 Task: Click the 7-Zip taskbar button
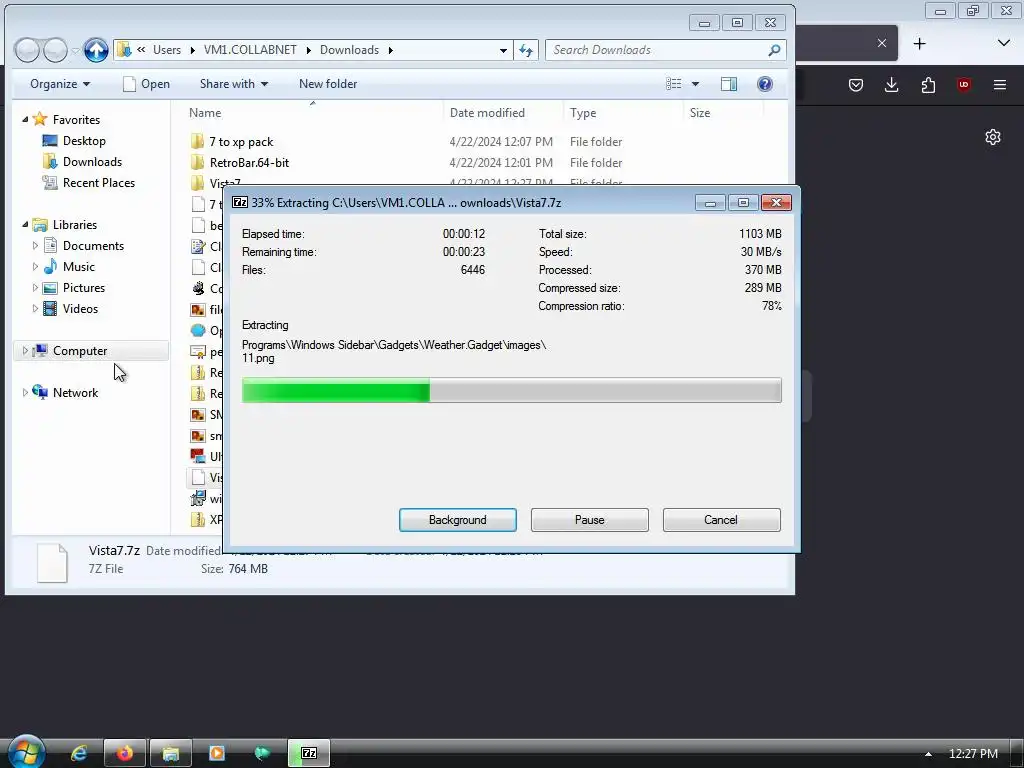(309, 754)
